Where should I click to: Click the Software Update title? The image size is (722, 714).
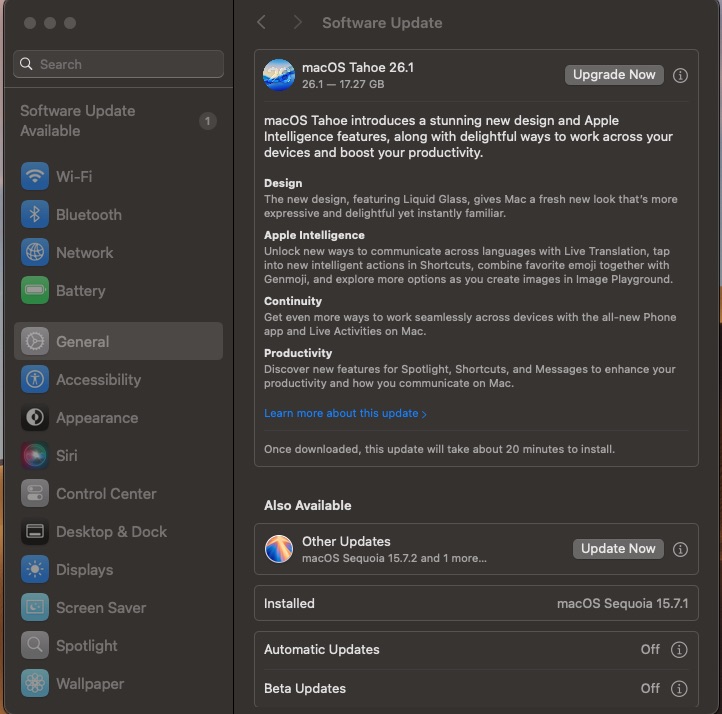click(x=382, y=23)
